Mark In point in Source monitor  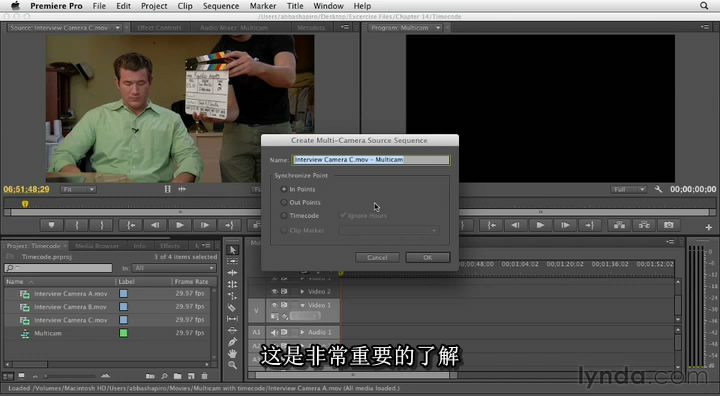tap(77, 225)
